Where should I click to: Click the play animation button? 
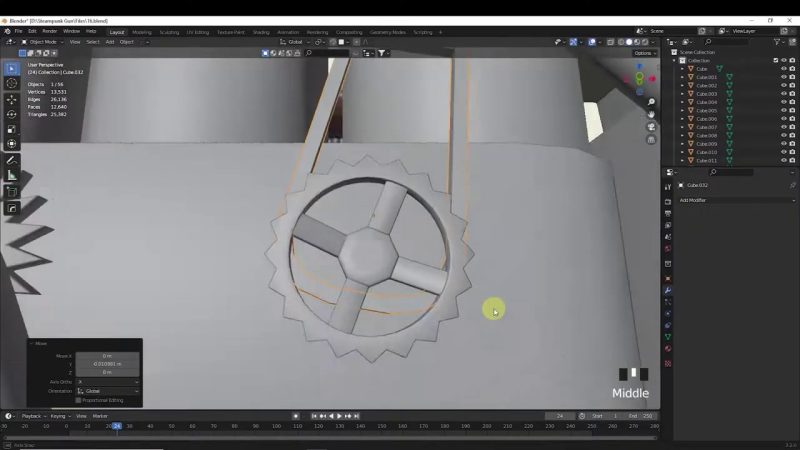(339, 416)
